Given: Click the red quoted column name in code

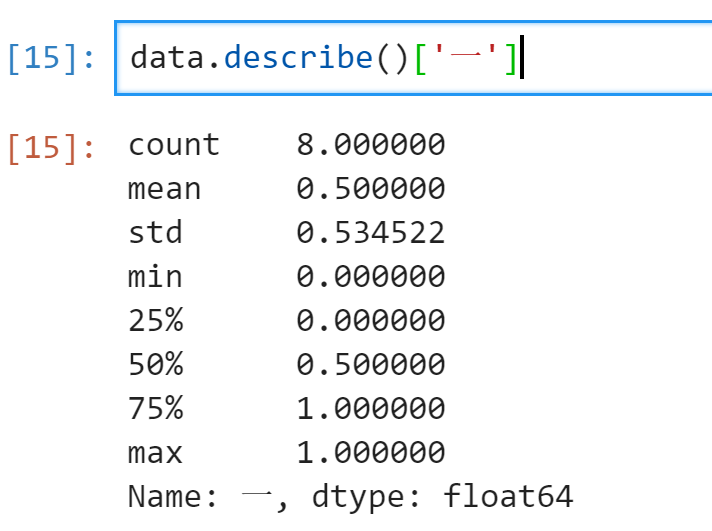Looking at the screenshot, I should click(x=465, y=56).
